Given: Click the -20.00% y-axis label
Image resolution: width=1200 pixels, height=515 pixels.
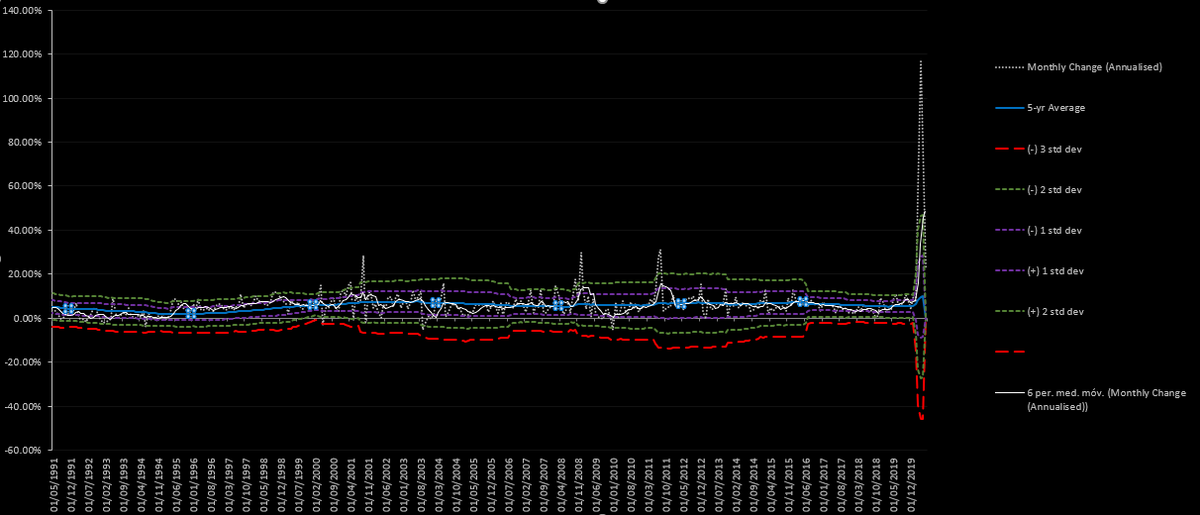Looking at the screenshot, I should [x=22, y=362].
